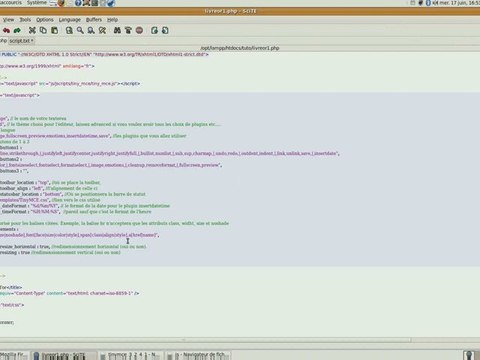Screen dimensions: 480x360
Task: Click the date and time clock
Action: [x=459, y=3]
